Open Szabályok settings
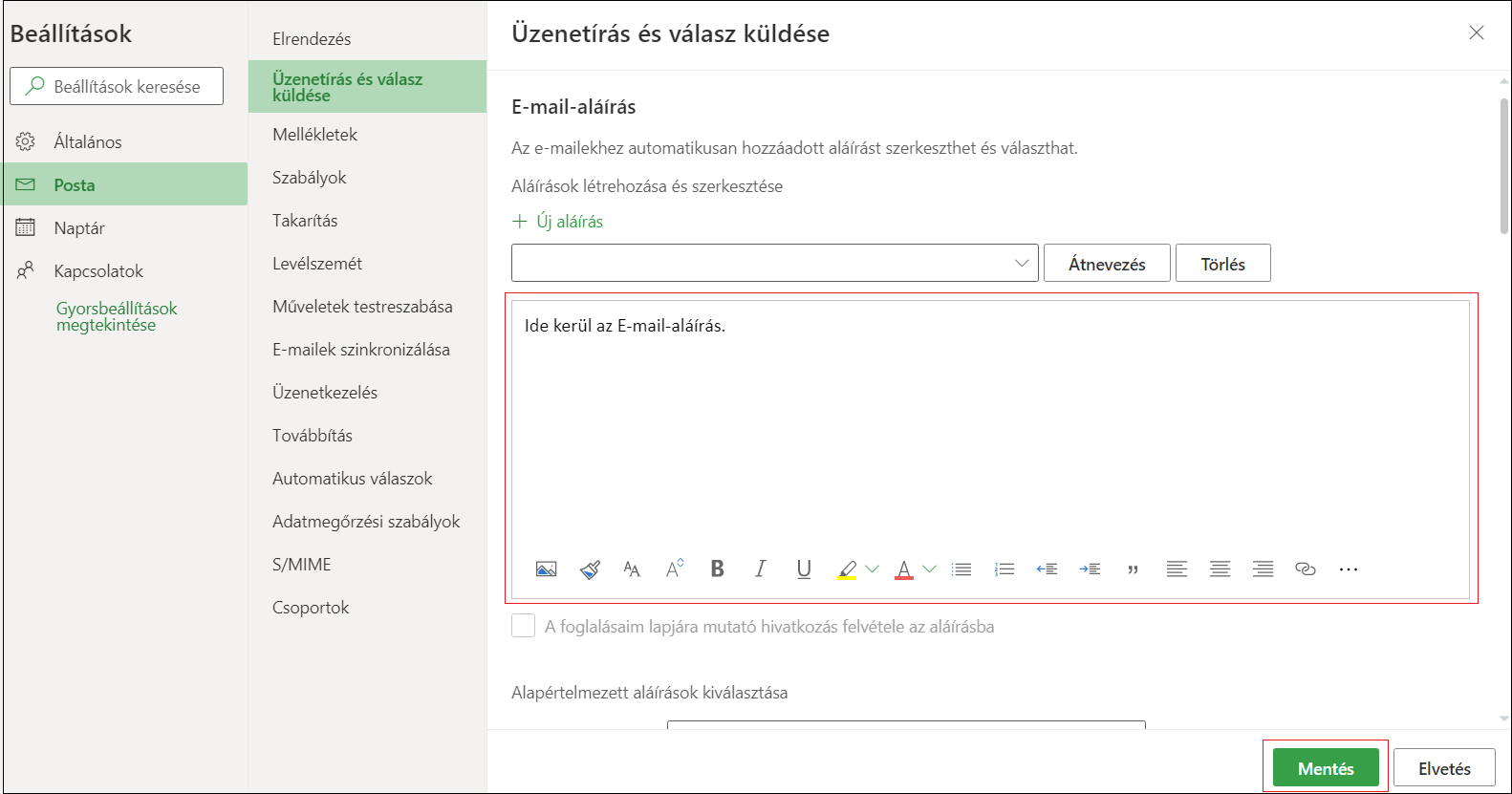This screenshot has height=794, width=1512. (309, 178)
